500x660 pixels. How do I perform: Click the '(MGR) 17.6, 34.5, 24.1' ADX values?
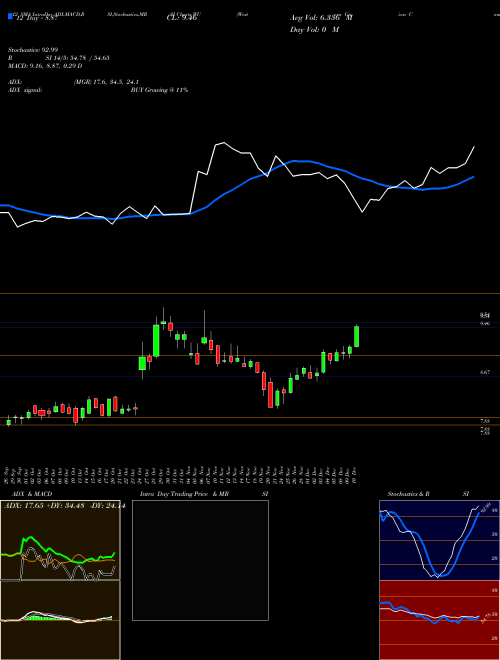pyautogui.click(x=106, y=82)
